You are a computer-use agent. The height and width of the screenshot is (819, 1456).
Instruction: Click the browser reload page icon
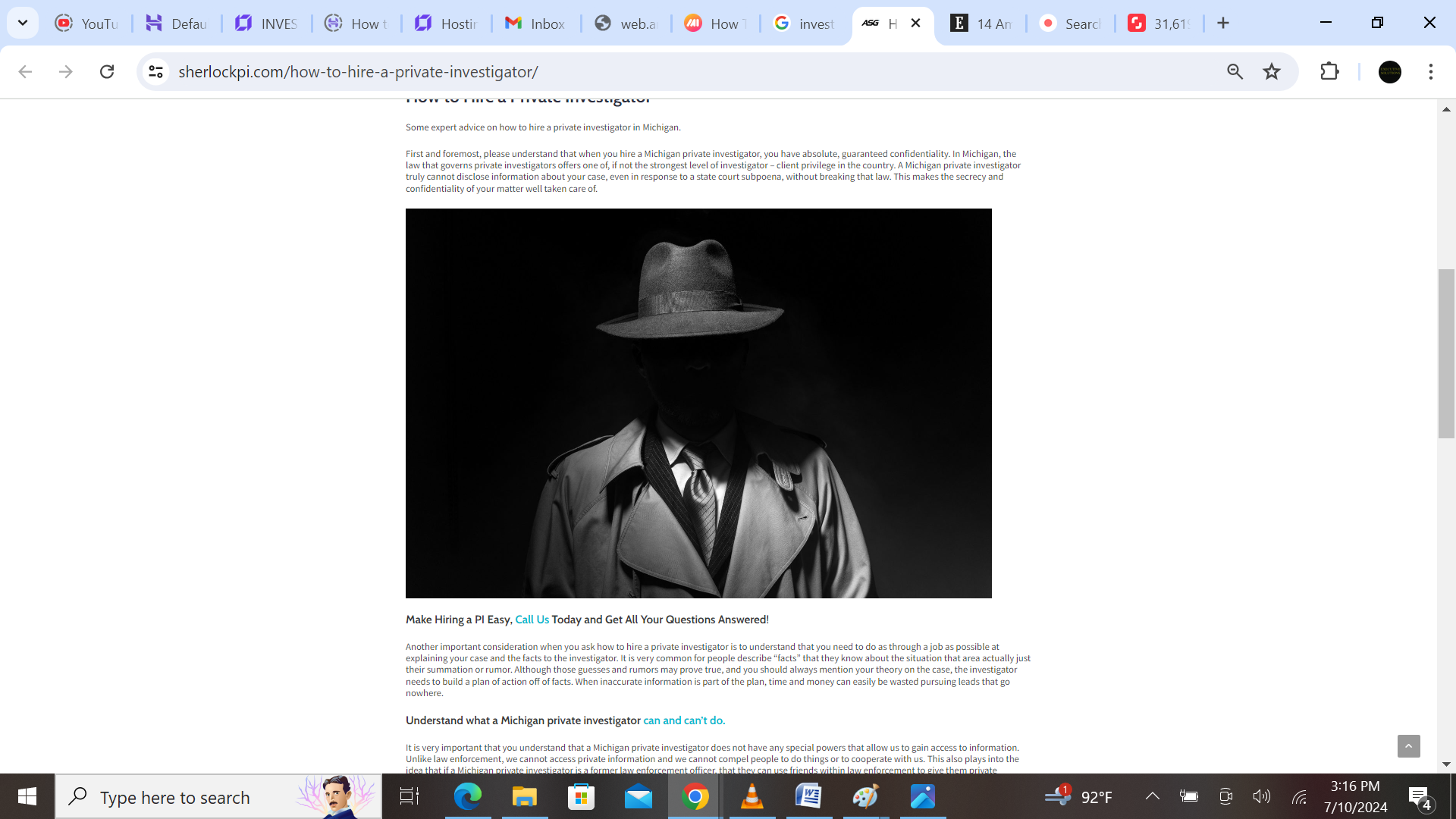(107, 71)
